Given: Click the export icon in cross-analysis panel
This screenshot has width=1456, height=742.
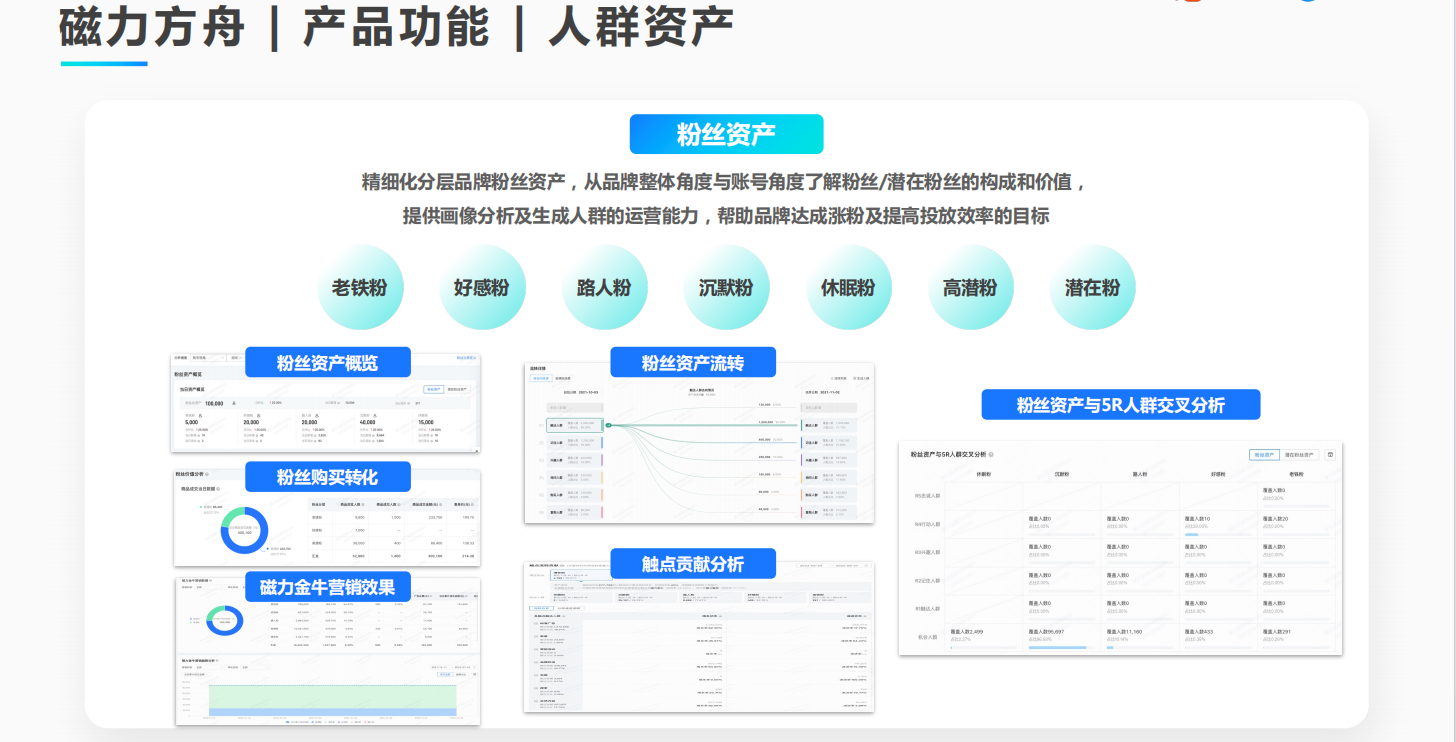Looking at the screenshot, I should pos(1330,454).
